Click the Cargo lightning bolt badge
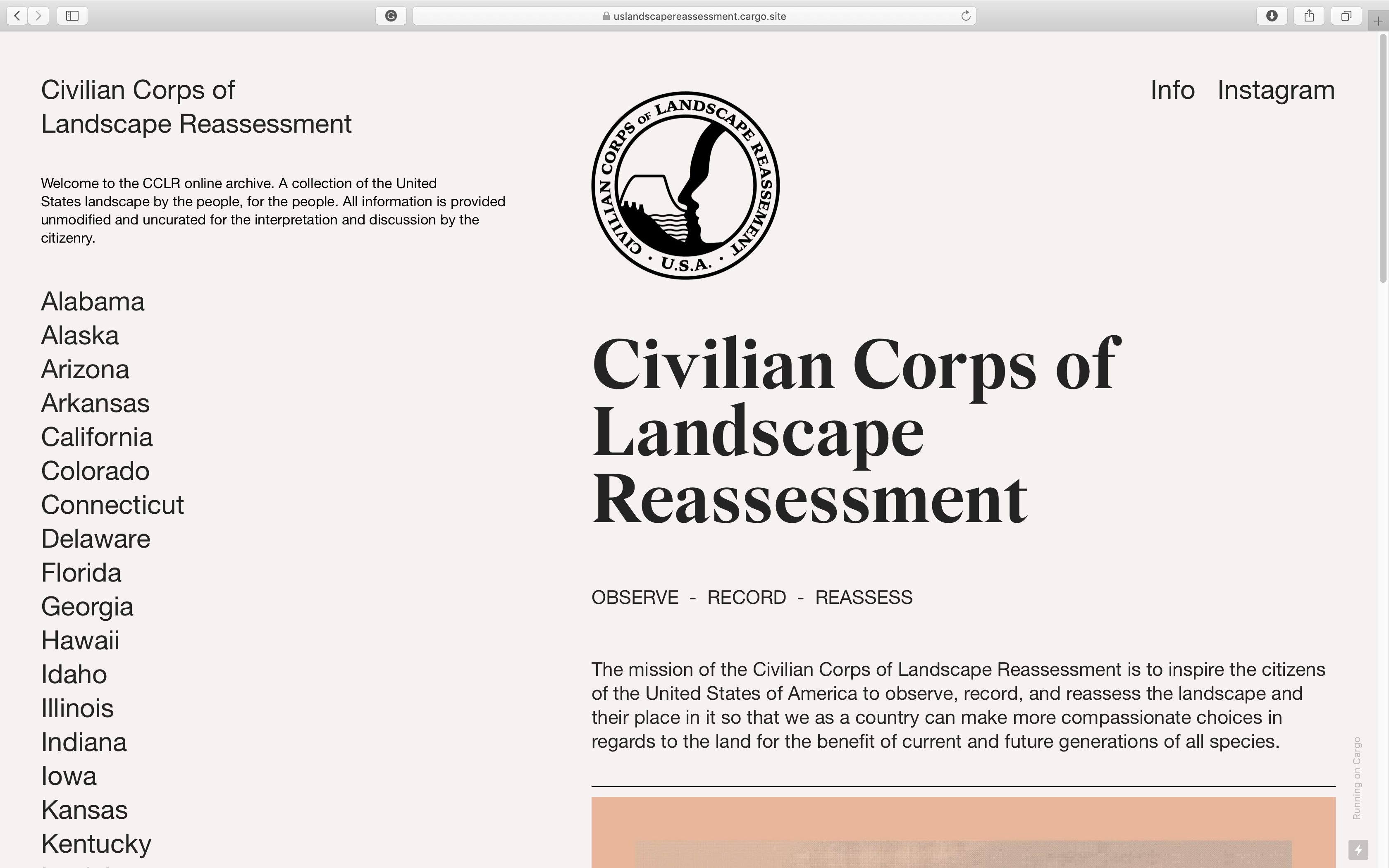This screenshot has width=1389, height=868. pyautogui.click(x=1358, y=850)
